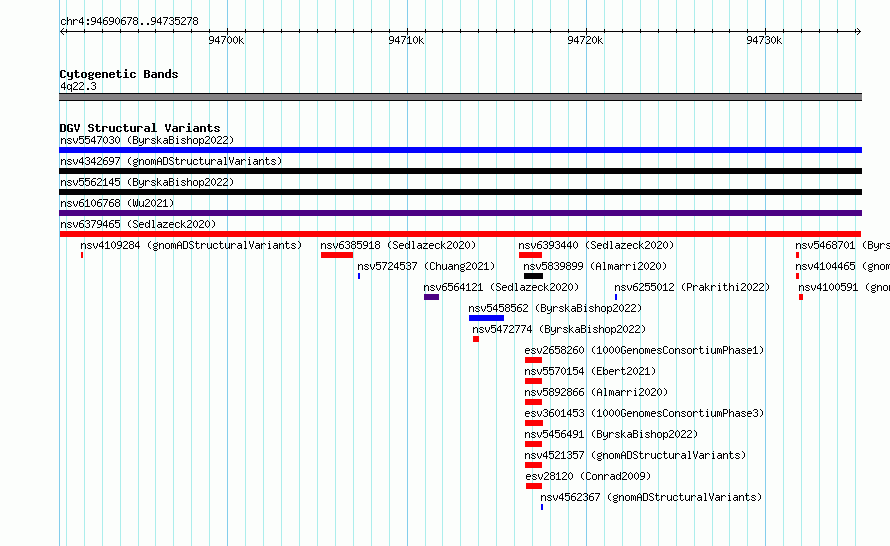The width and height of the screenshot is (890, 546).
Task: Open nsv4562367 (gnomADStructuralVariants) label
Action: point(651,497)
